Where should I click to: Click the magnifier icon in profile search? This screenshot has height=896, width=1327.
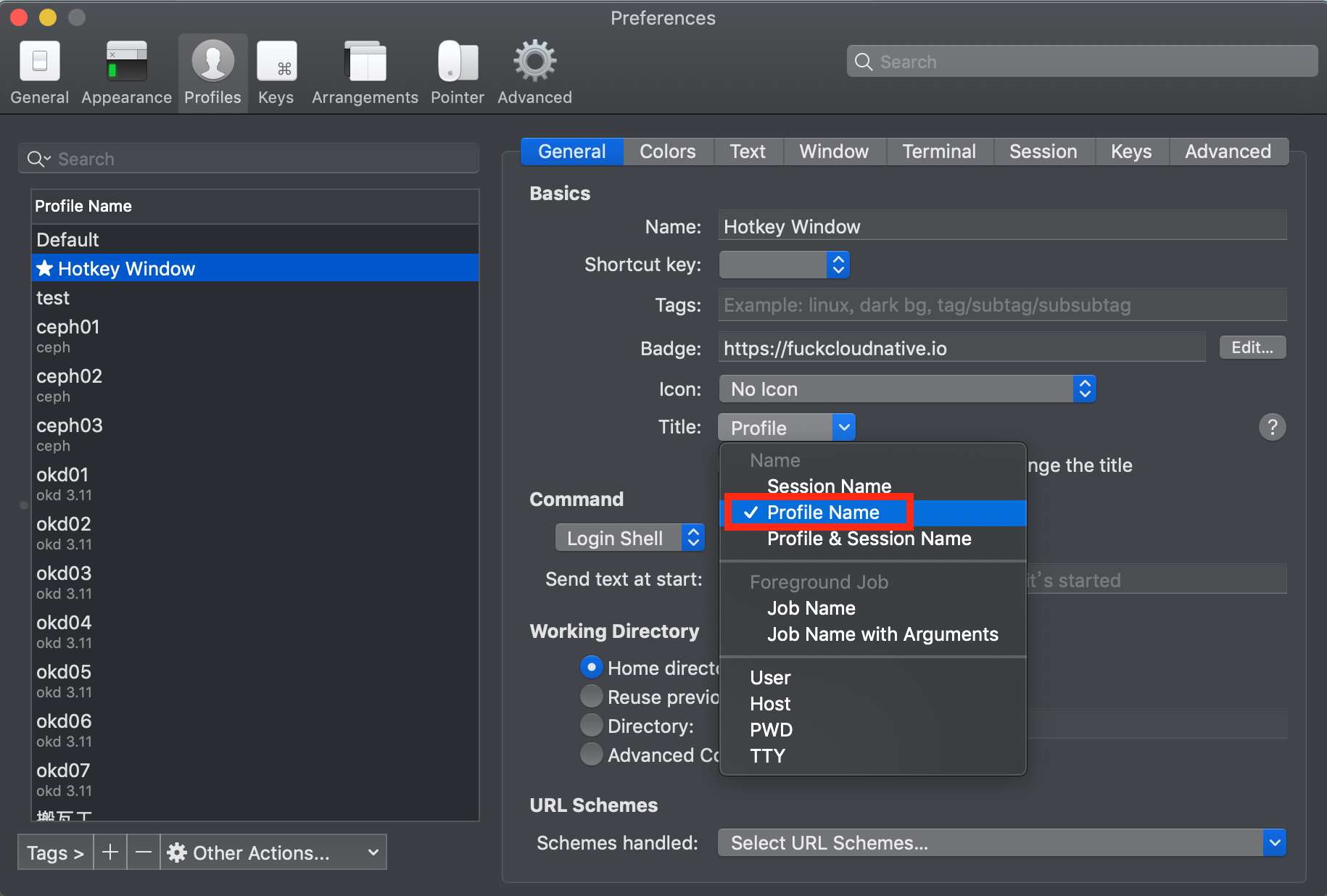pos(38,159)
